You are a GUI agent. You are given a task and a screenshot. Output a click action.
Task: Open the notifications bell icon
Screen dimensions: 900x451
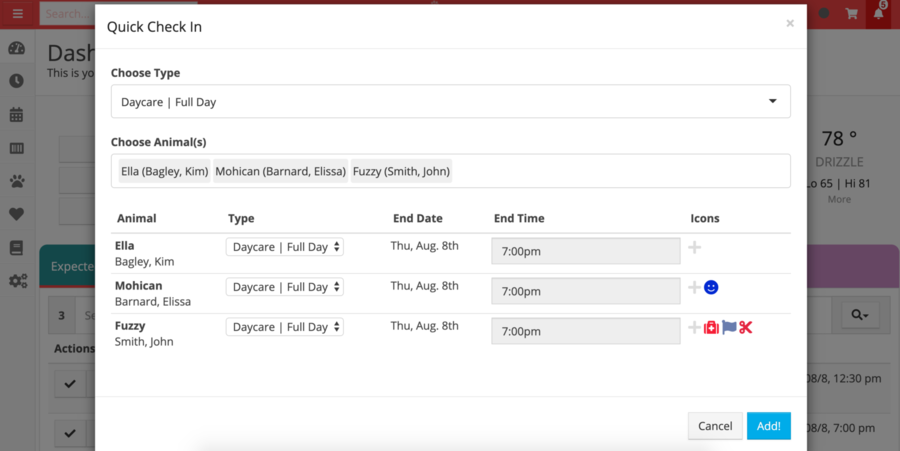pyautogui.click(x=879, y=13)
